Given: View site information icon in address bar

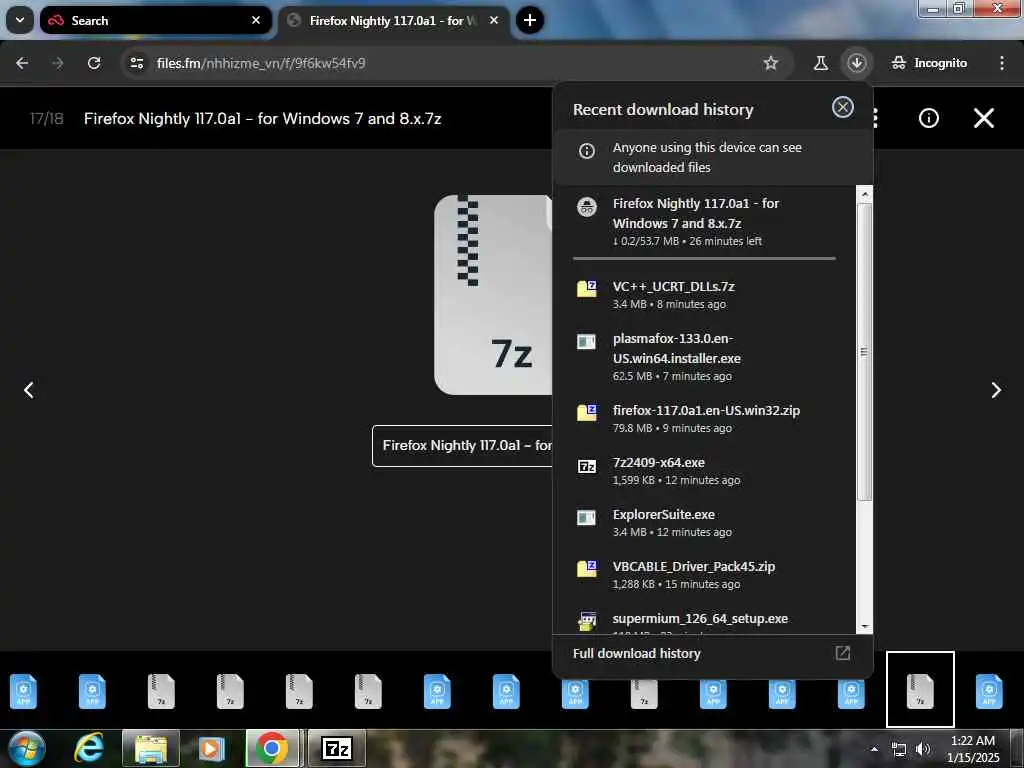Looking at the screenshot, I should [x=136, y=63].
